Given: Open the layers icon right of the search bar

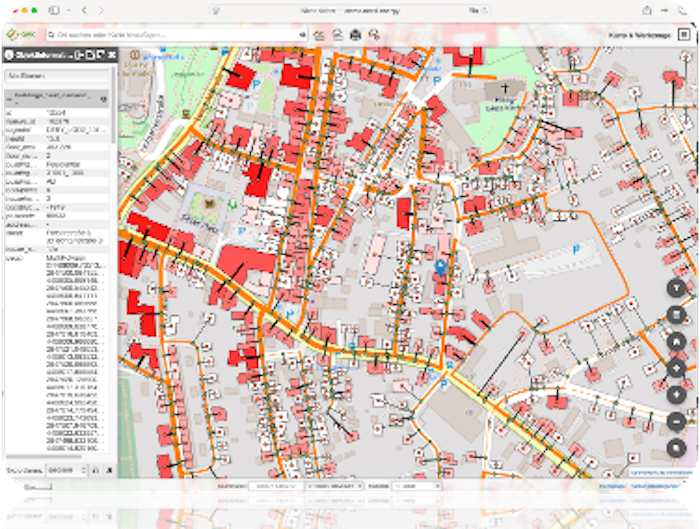Looking at the screenshot, I should click(320, 34).
